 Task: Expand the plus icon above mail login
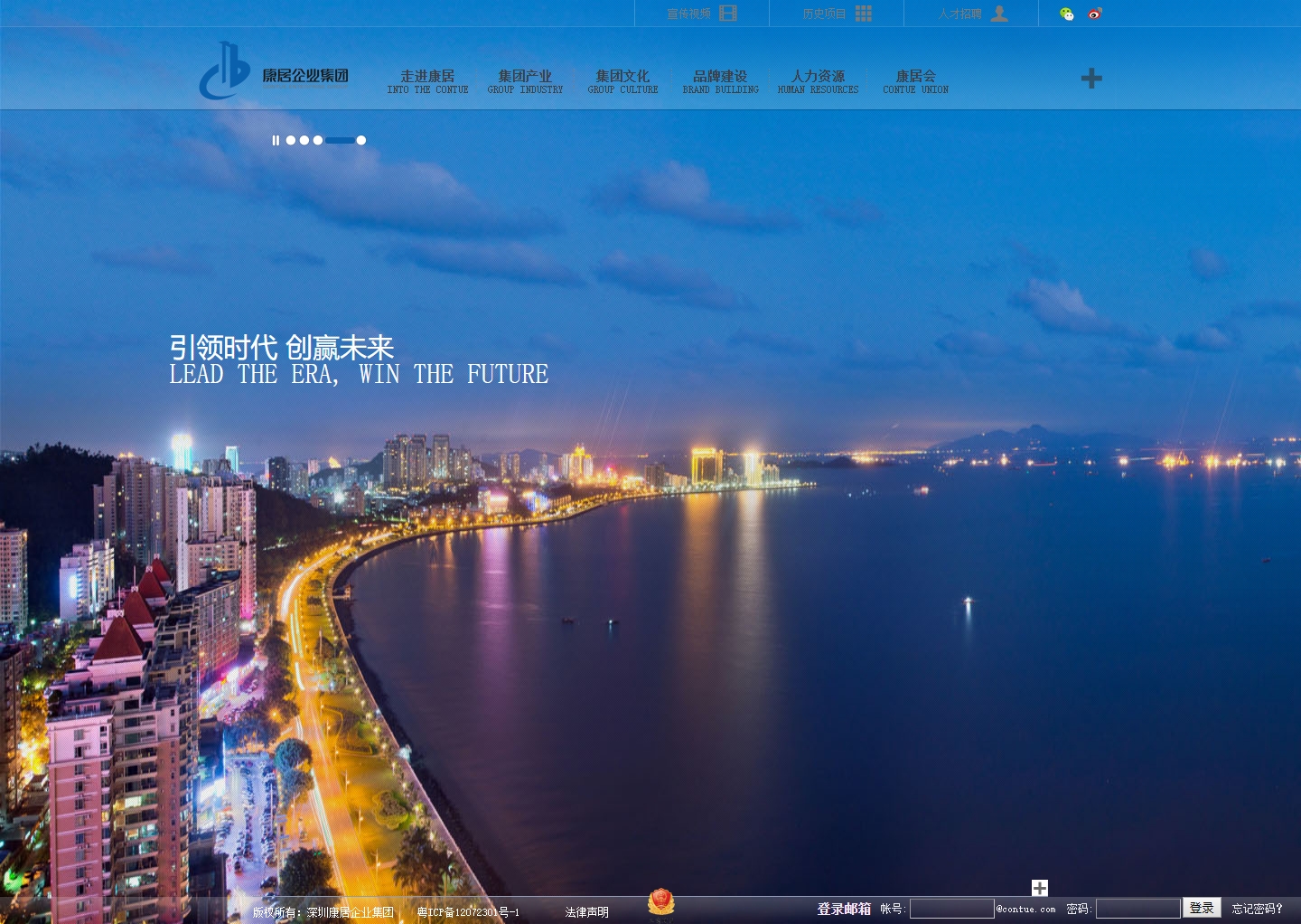click(x=1040, y=888)
